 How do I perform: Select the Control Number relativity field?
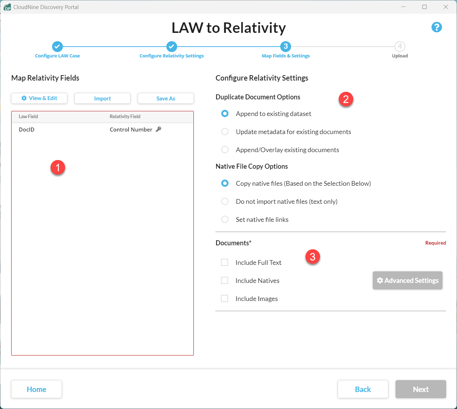pyautogui.click(x=131, y=130)
